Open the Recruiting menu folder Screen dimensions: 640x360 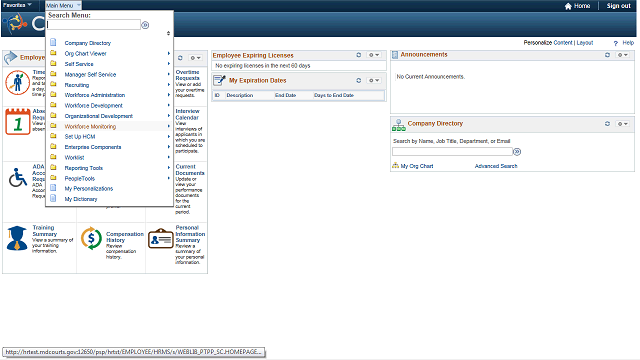tap(77, 85)
